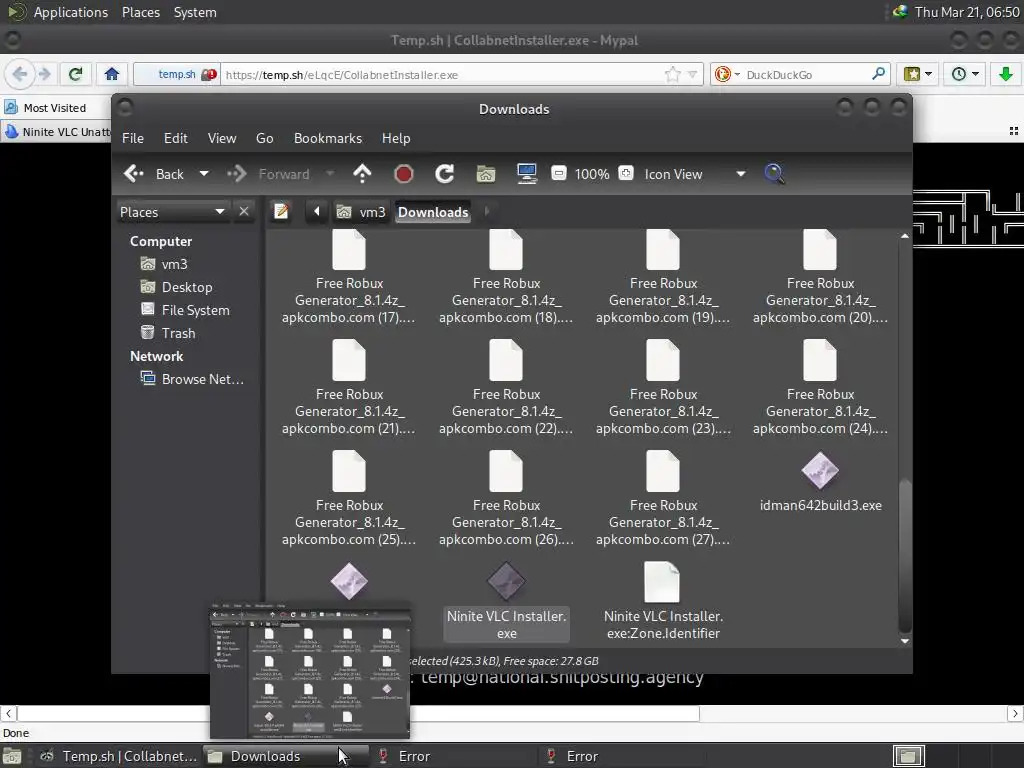Open Trash in sidebar
This screenshot has height=768, width=1024.
[x=168, y=333]
